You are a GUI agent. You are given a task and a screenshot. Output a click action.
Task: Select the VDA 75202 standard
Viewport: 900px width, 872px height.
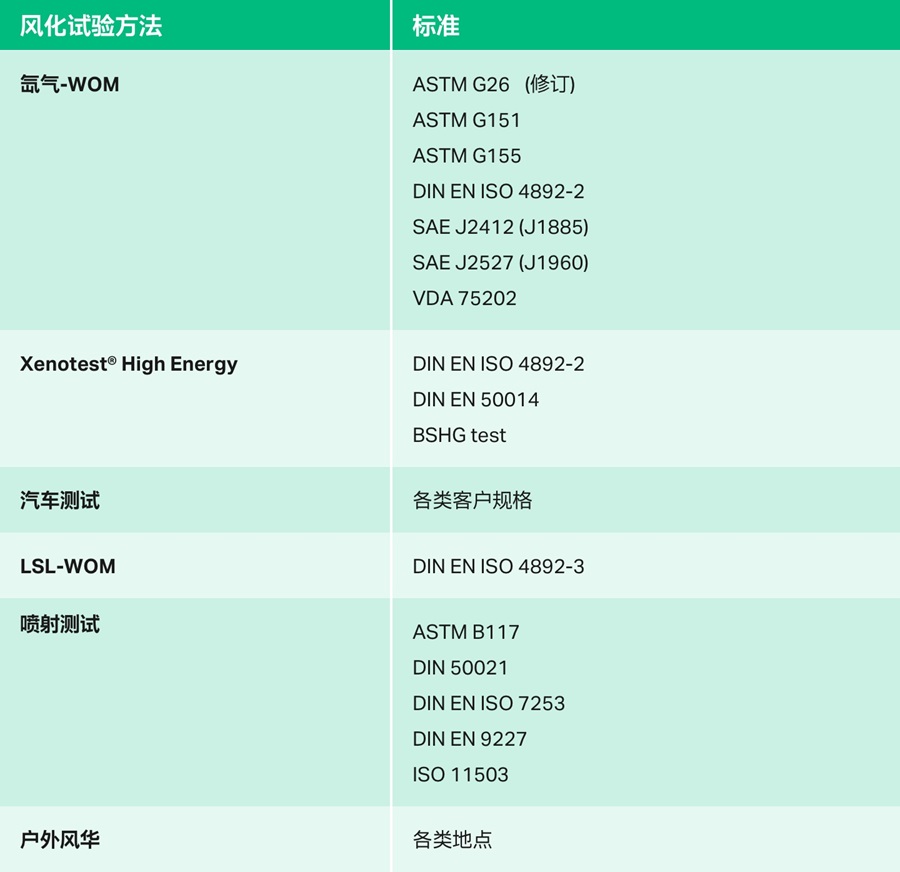coord(464,298)
